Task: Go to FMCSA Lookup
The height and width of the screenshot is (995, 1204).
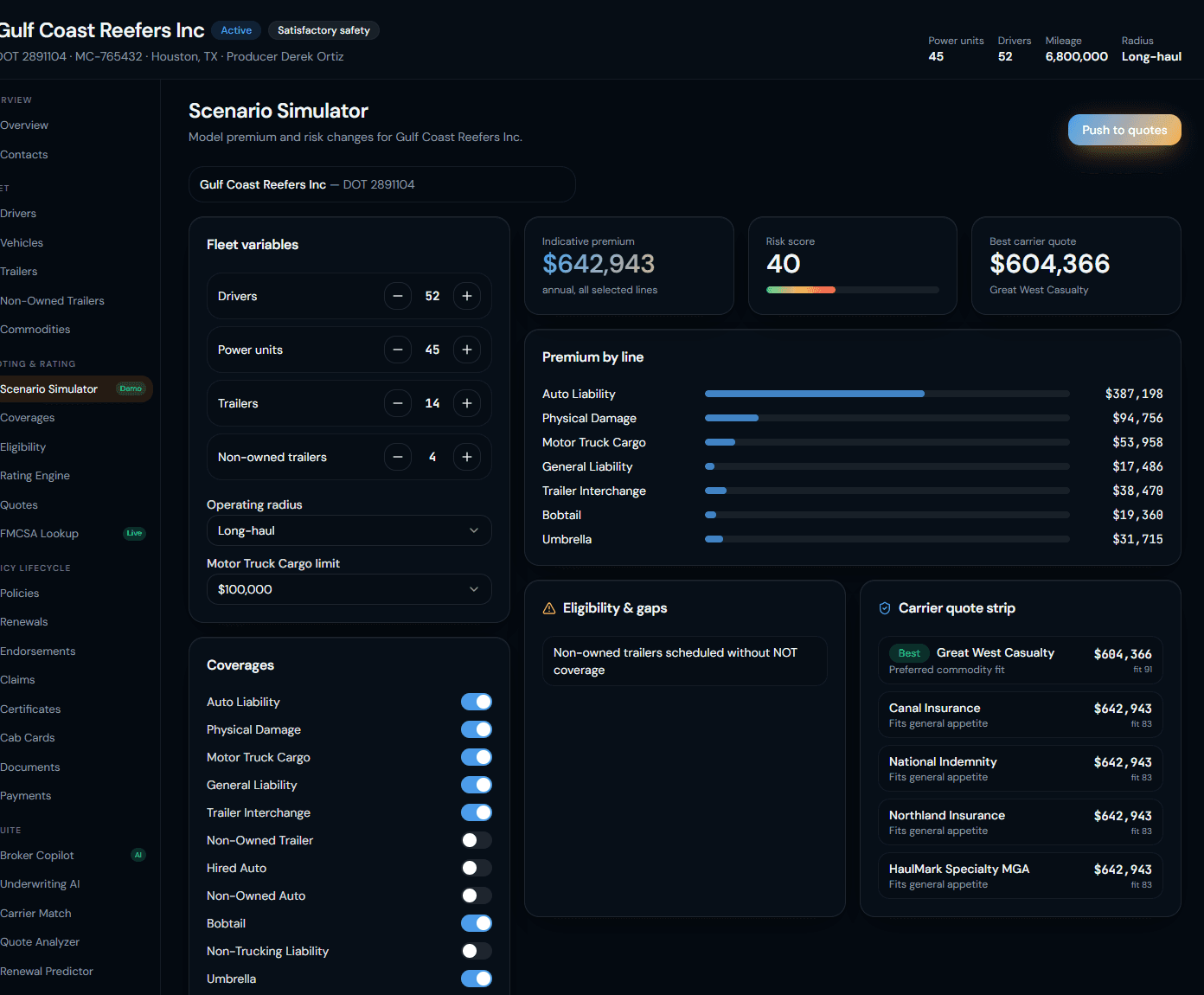Action: [x=39, y=534]
